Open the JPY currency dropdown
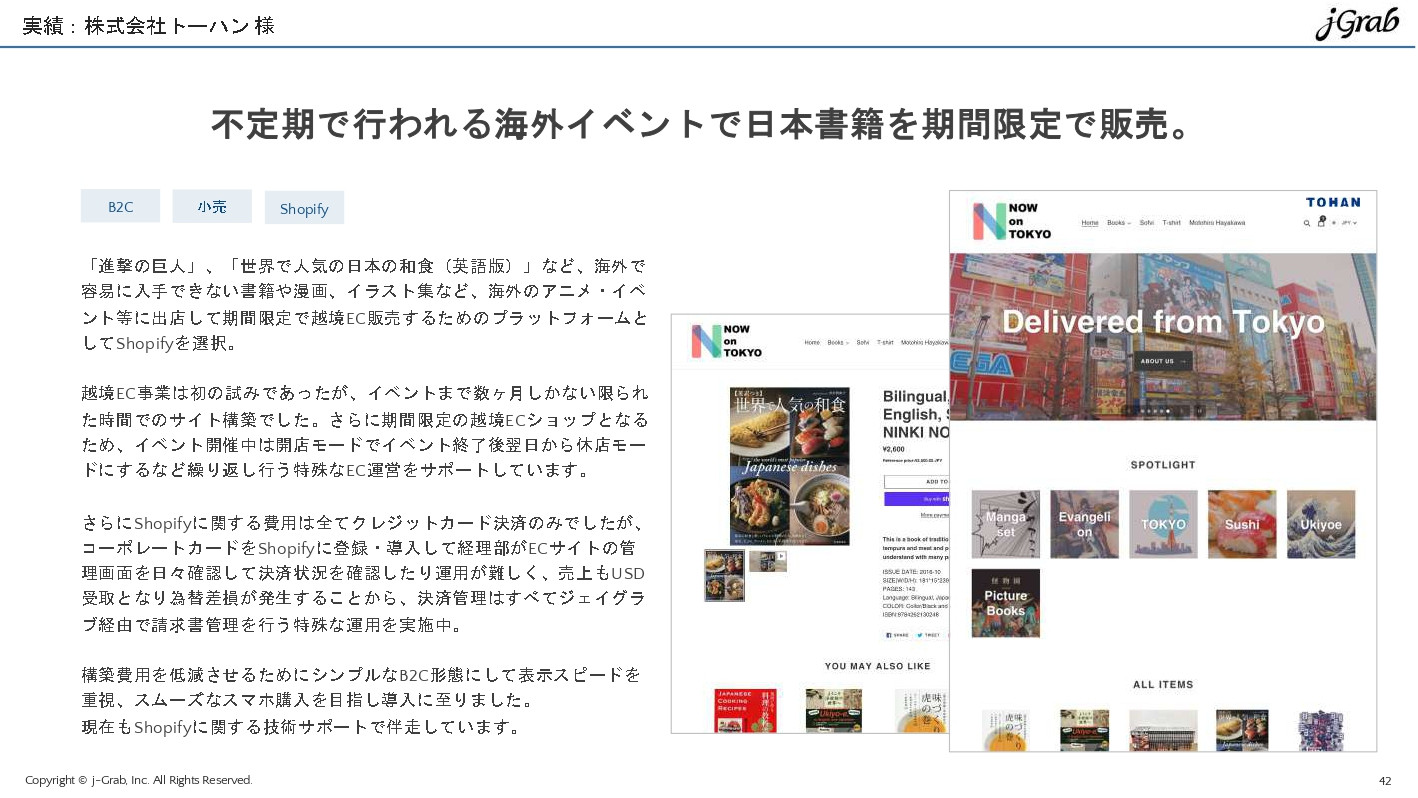 [x=1349, y=222]
